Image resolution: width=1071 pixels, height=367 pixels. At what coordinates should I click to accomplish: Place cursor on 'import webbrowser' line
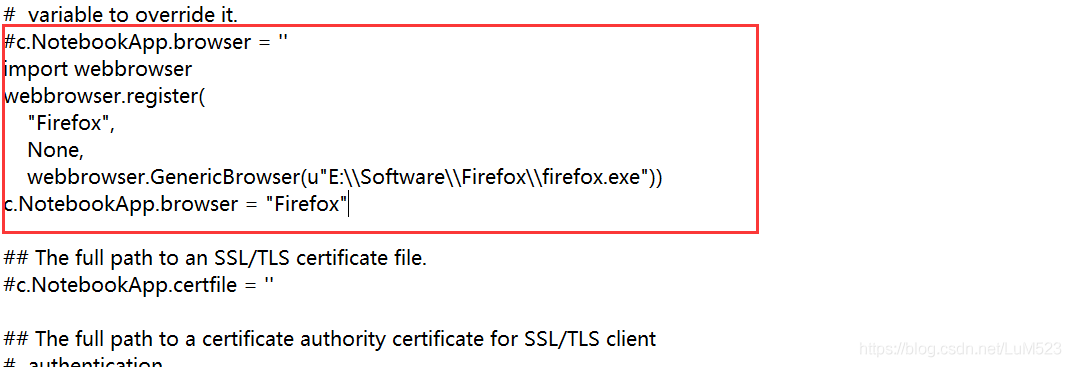click(x=98, y=69)
